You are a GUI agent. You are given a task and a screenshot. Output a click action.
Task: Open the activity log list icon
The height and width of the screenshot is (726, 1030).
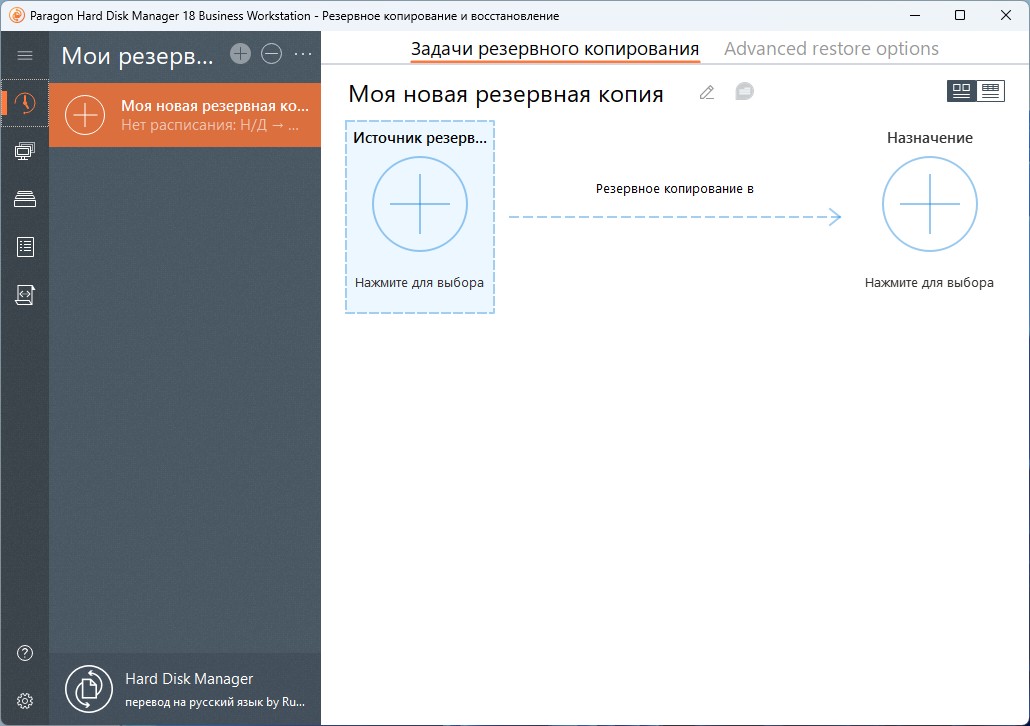click(x=25, y=247)
